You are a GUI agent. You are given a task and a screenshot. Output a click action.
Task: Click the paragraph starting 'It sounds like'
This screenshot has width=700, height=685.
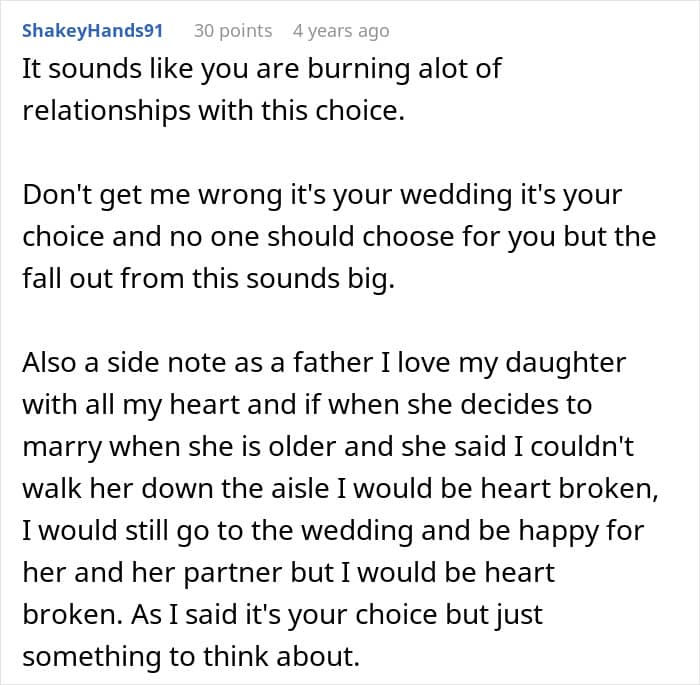[262, 90]
